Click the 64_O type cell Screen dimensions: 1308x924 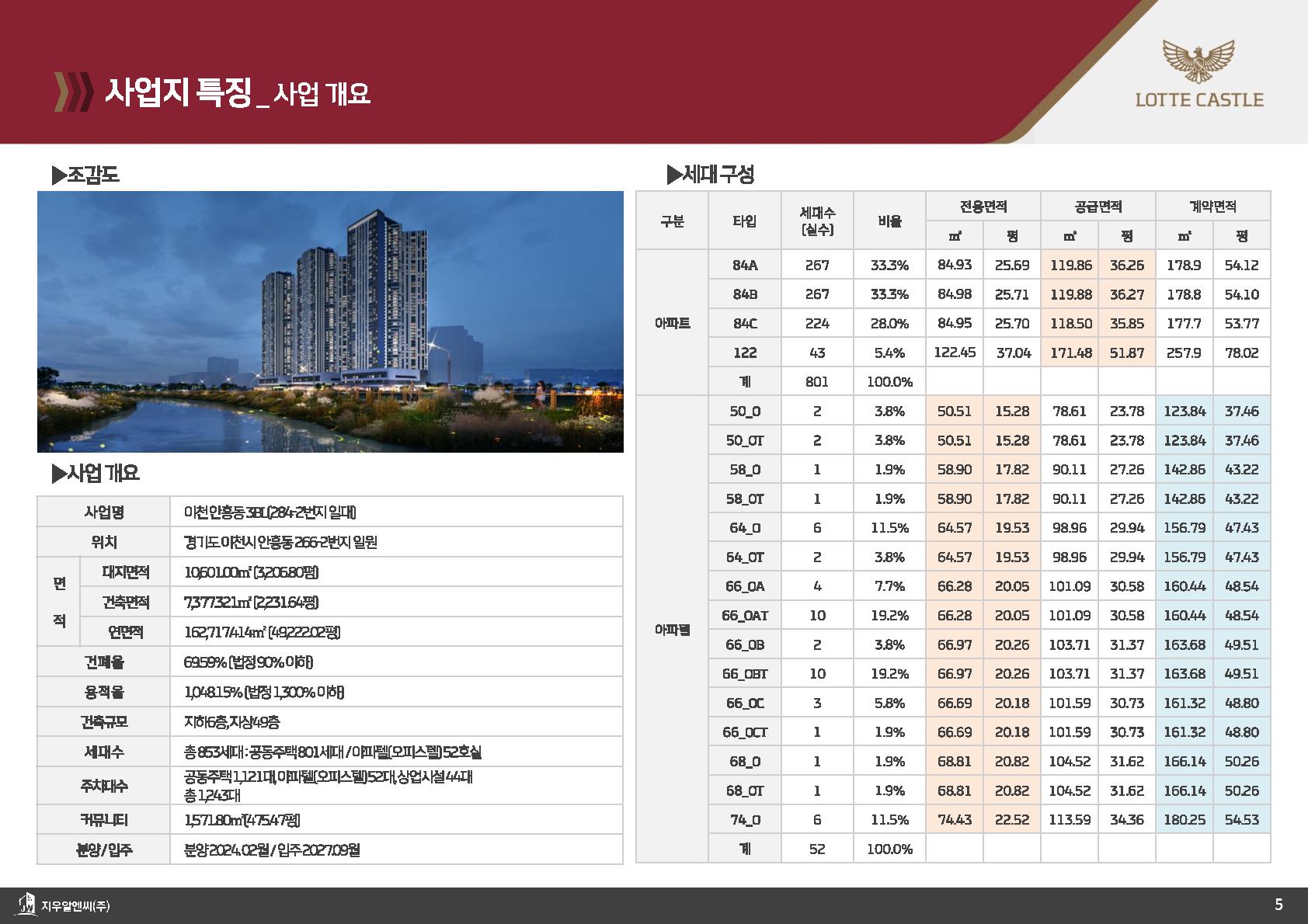tap(745, 527)
